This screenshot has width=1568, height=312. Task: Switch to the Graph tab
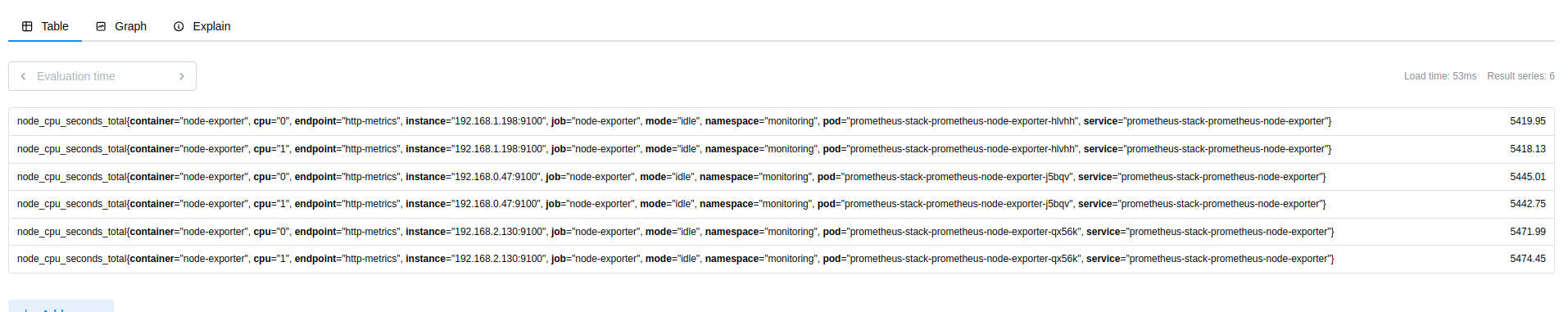coord(121,26)
